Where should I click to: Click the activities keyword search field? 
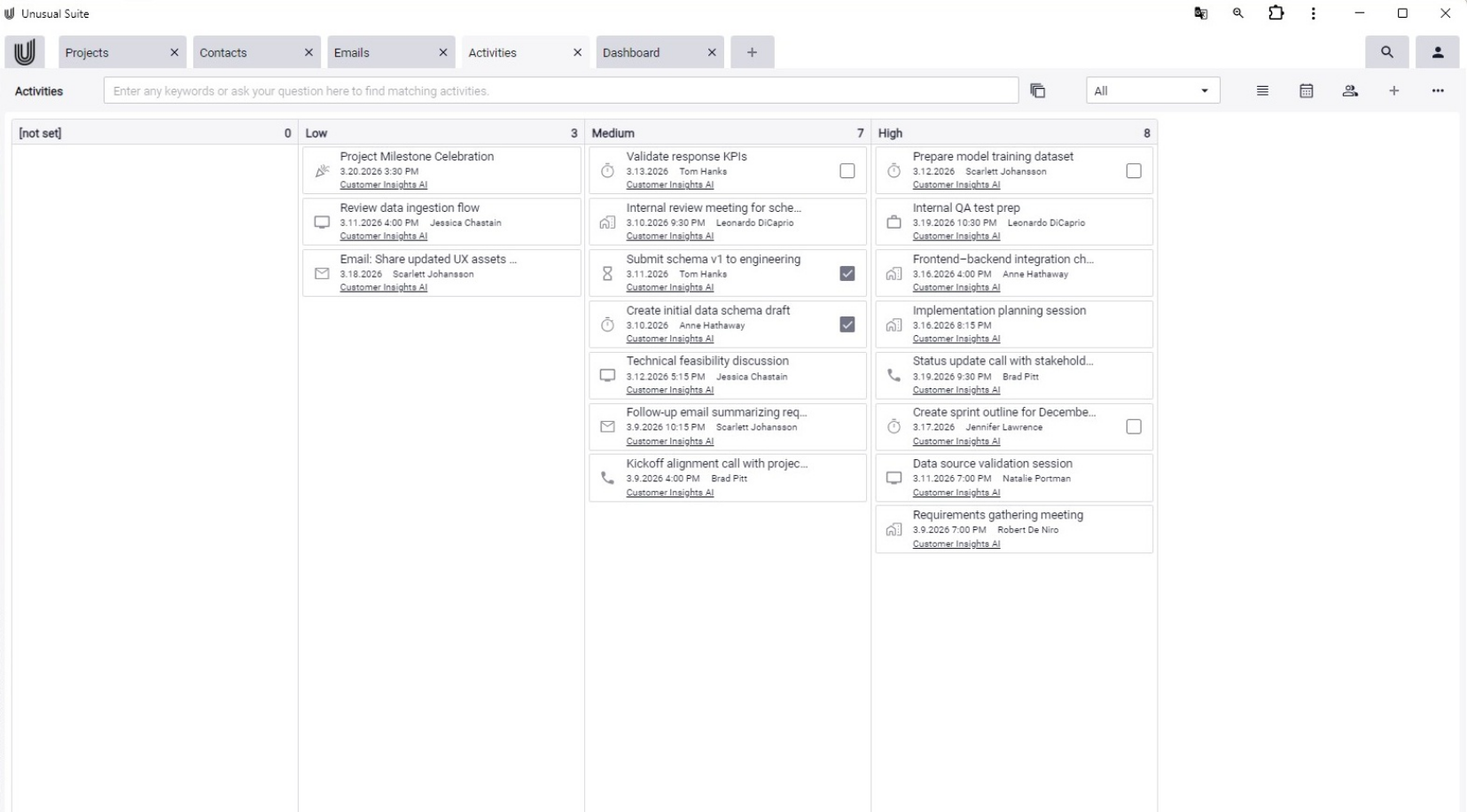tap(560, 90)
